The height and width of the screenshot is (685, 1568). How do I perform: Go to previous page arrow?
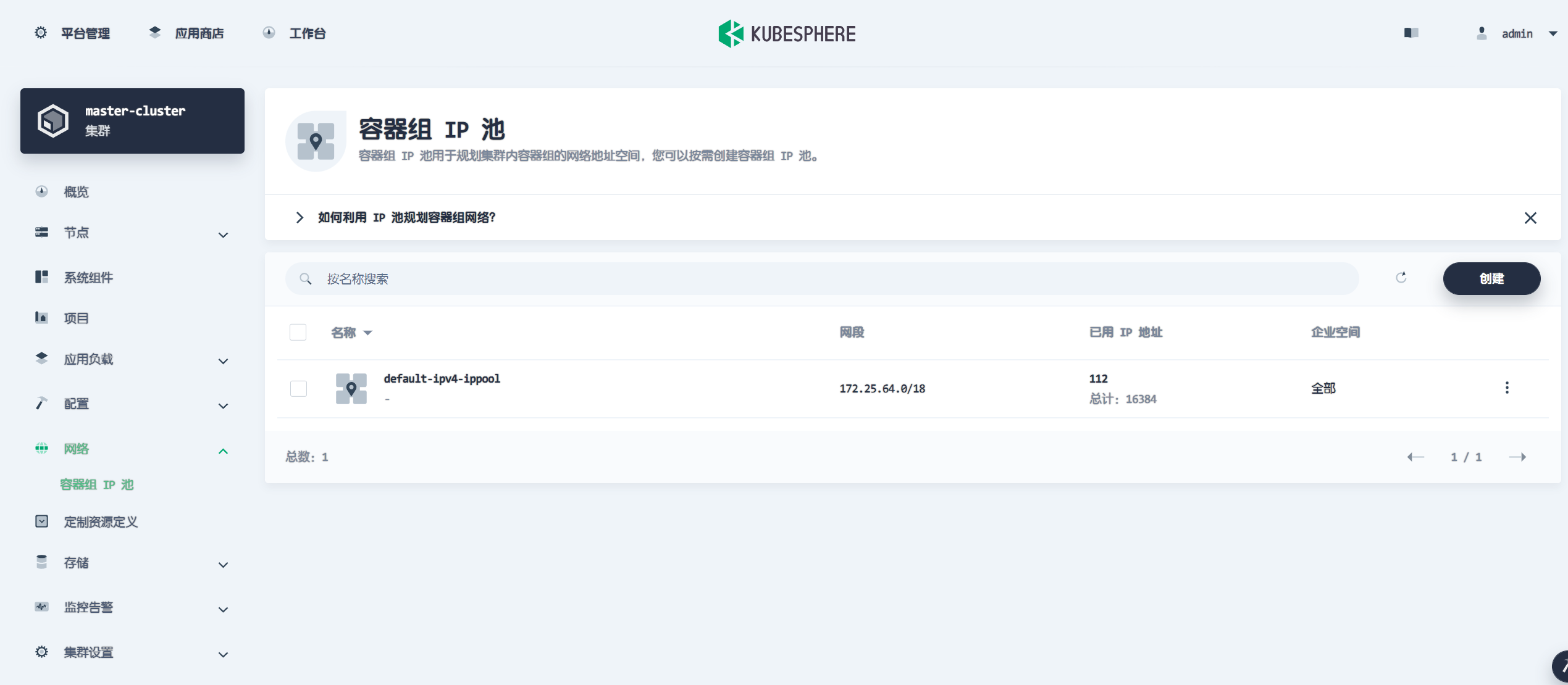pos(1415,457)
